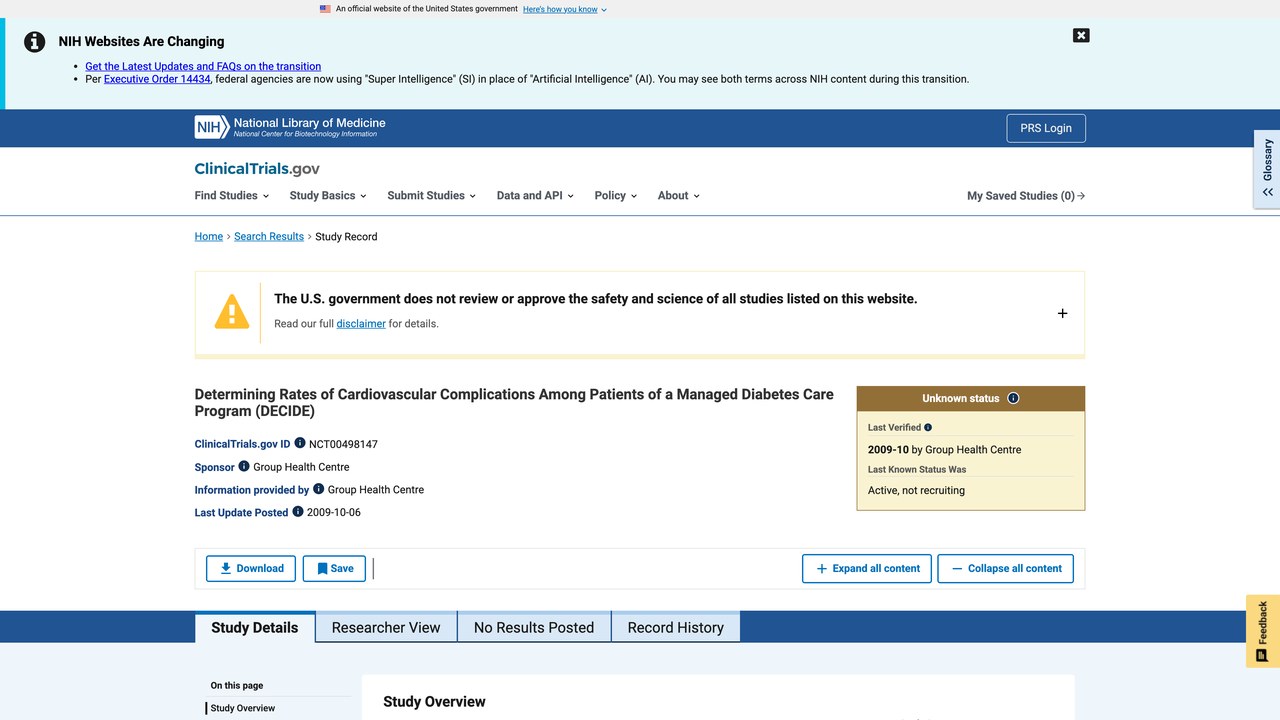Image resolution: width=1280 pixels, height=720 pixels.
Task: Click Study Overview in On this page
Action: [x=243, y=708]
